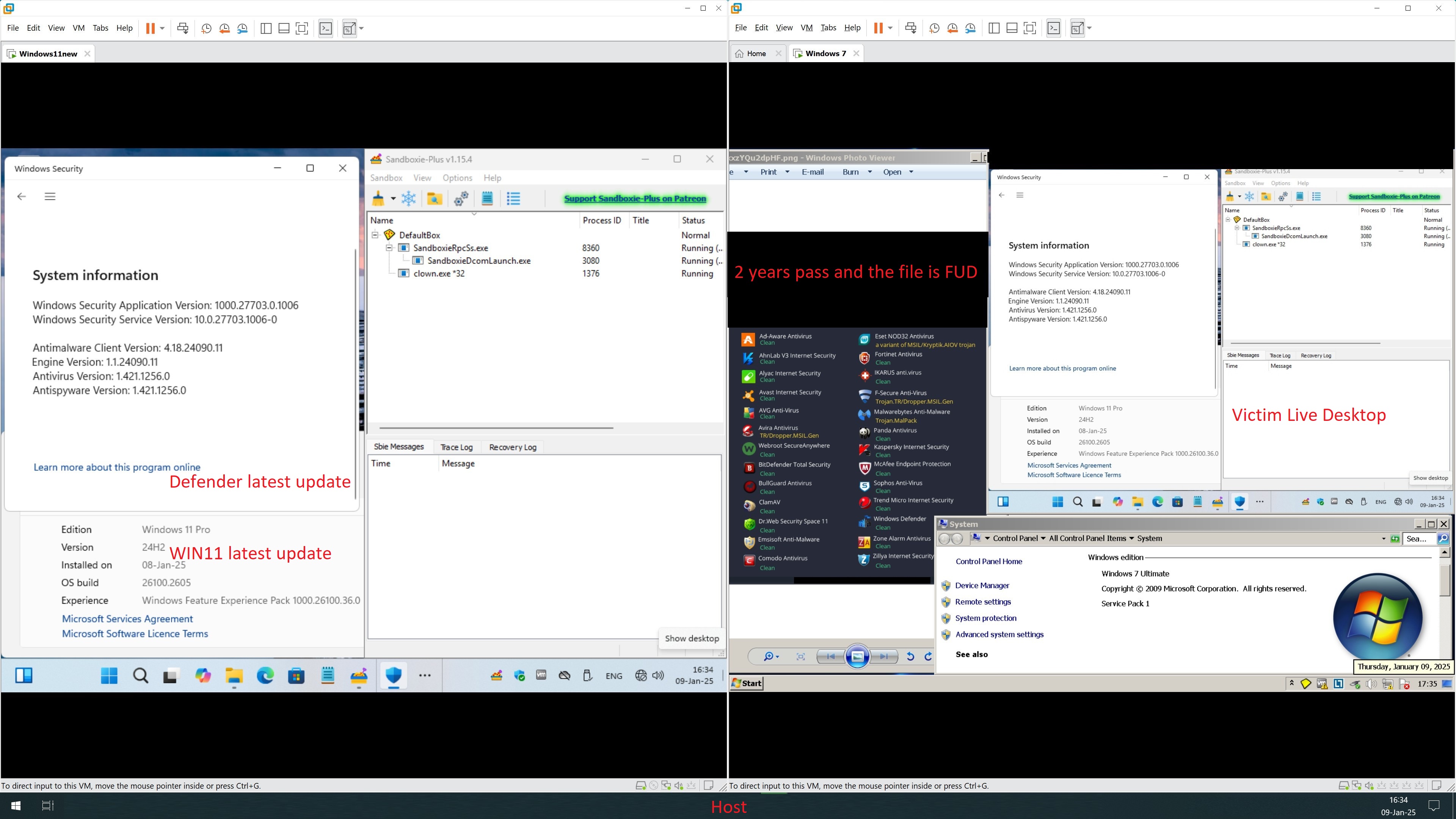Go to previous image in Photo Viewer
This screenshot has height=819, width=1456.
[831, 656]
